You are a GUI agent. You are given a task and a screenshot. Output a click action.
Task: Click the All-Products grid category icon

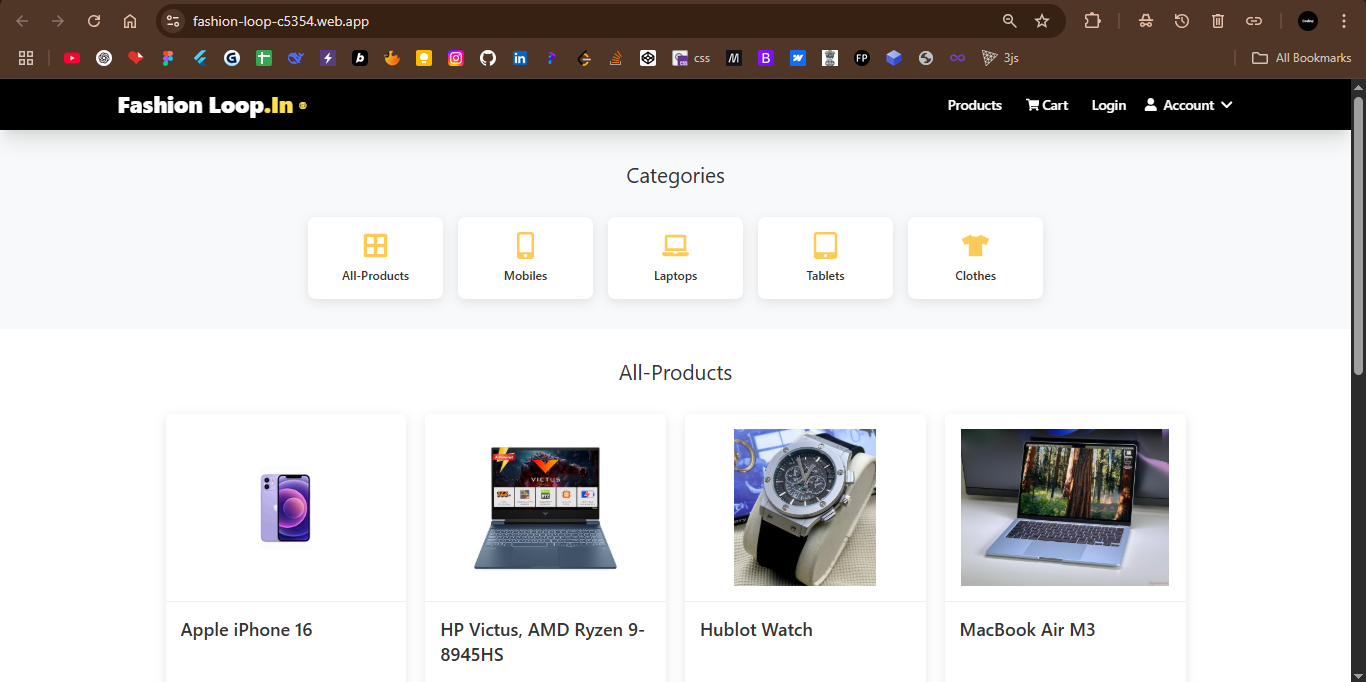coord(375,245)
